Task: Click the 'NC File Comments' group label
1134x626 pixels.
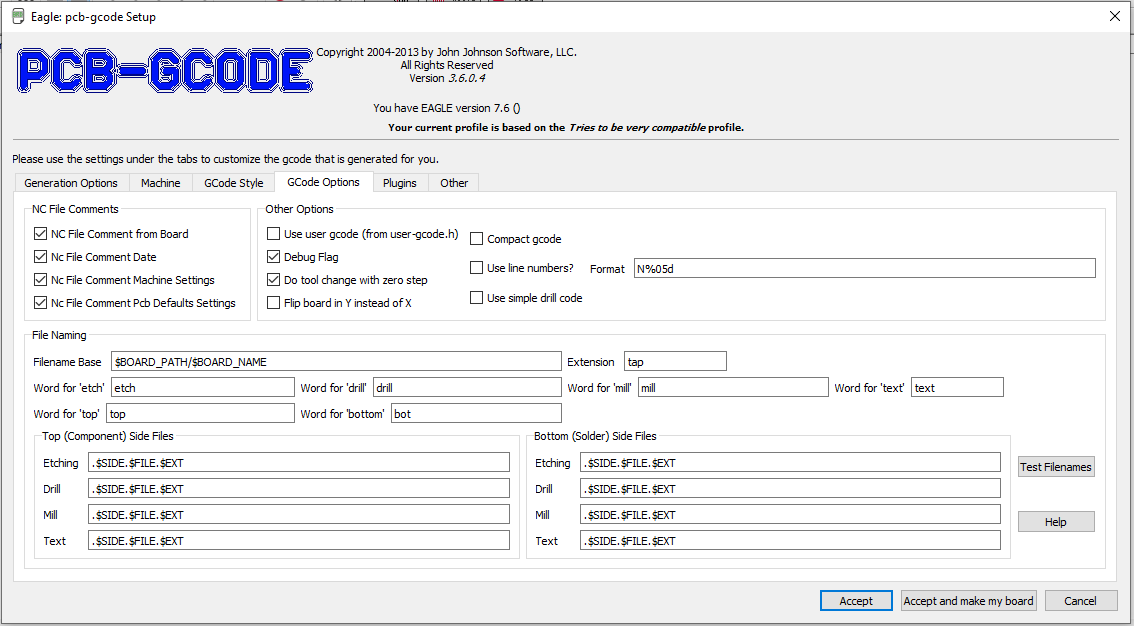Action: [75, 209]
